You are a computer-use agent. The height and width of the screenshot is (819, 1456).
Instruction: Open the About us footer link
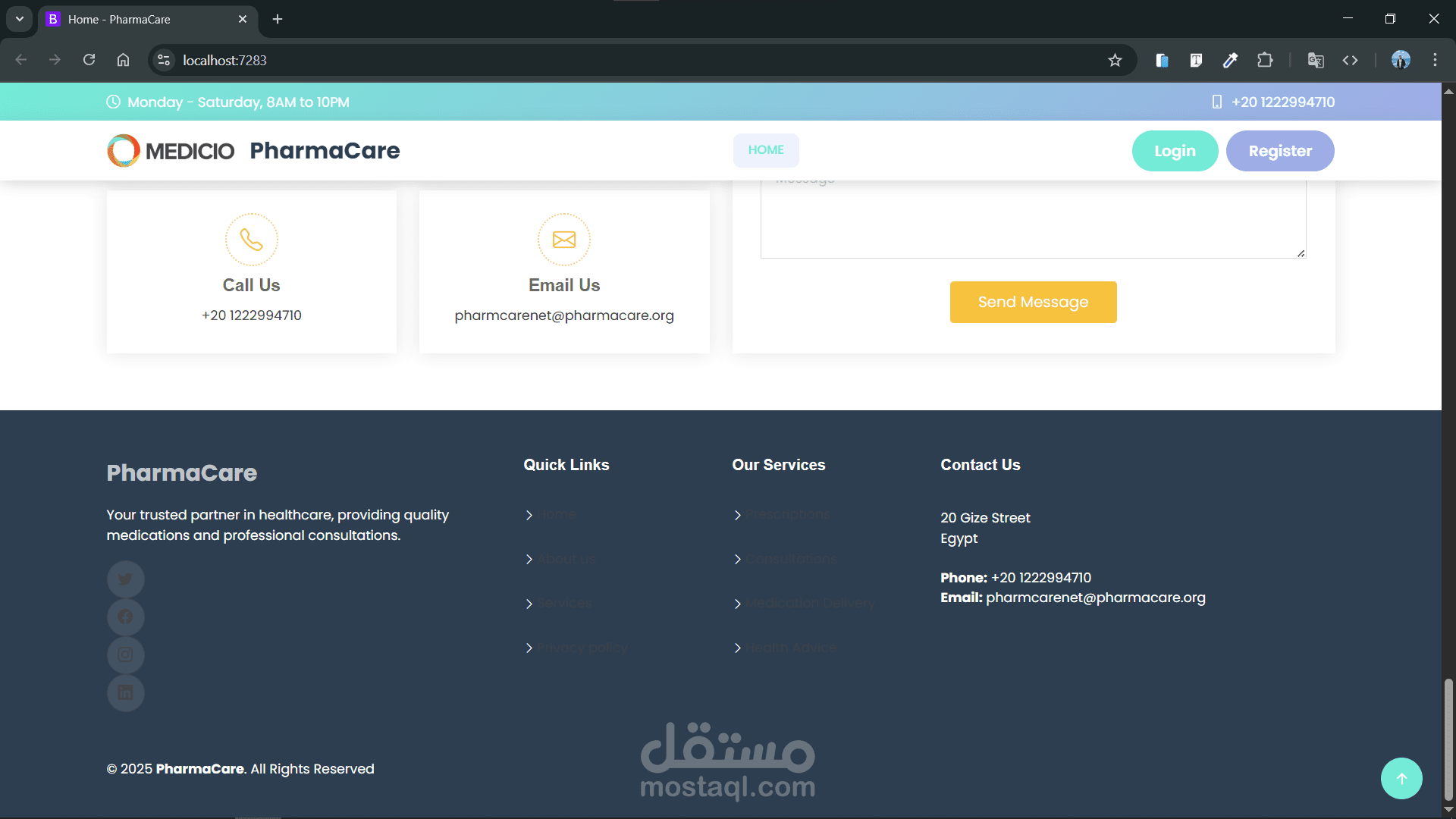click(566, 560)
